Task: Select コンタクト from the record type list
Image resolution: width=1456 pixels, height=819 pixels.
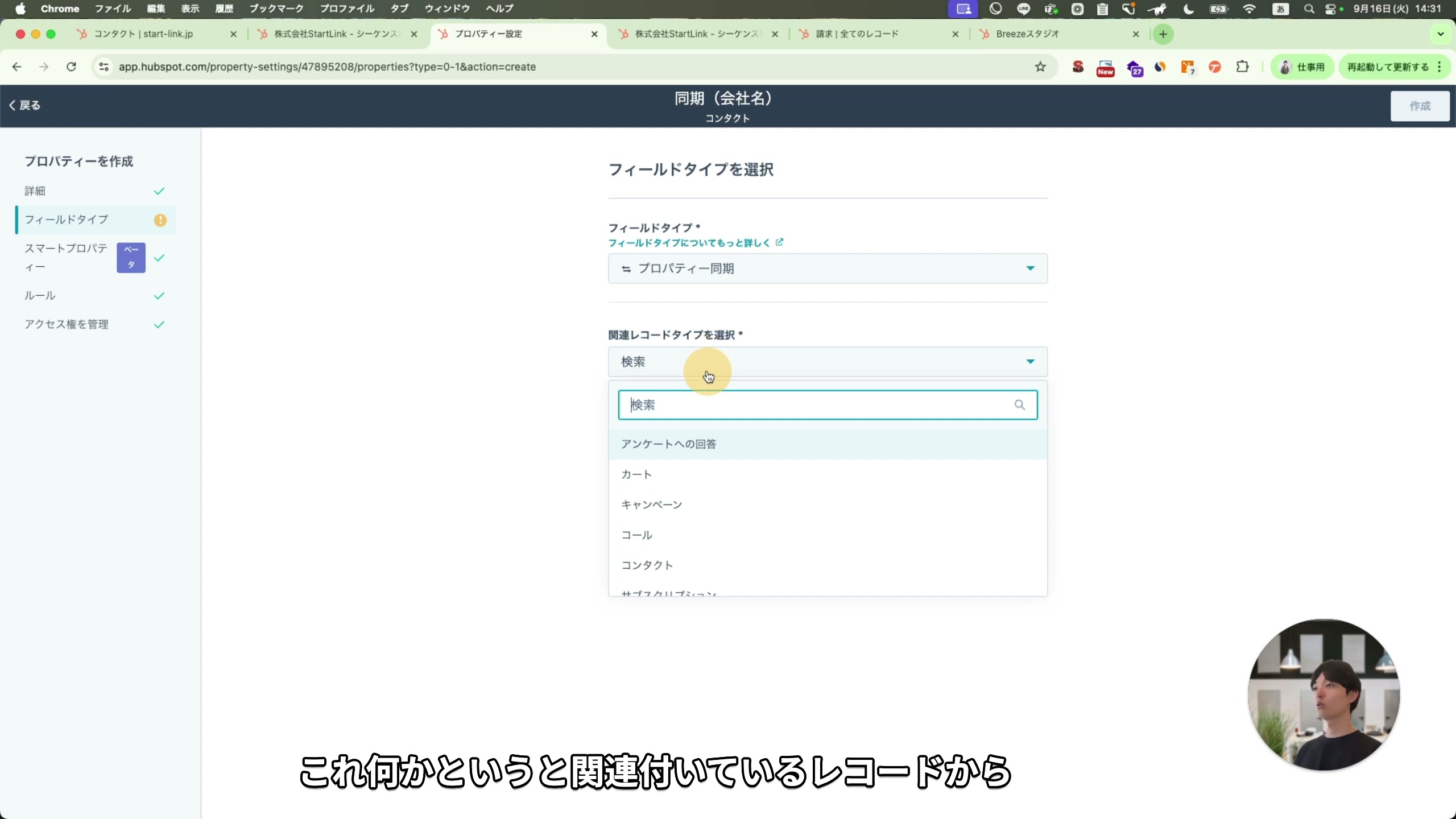Action: [x=646, y=565]
